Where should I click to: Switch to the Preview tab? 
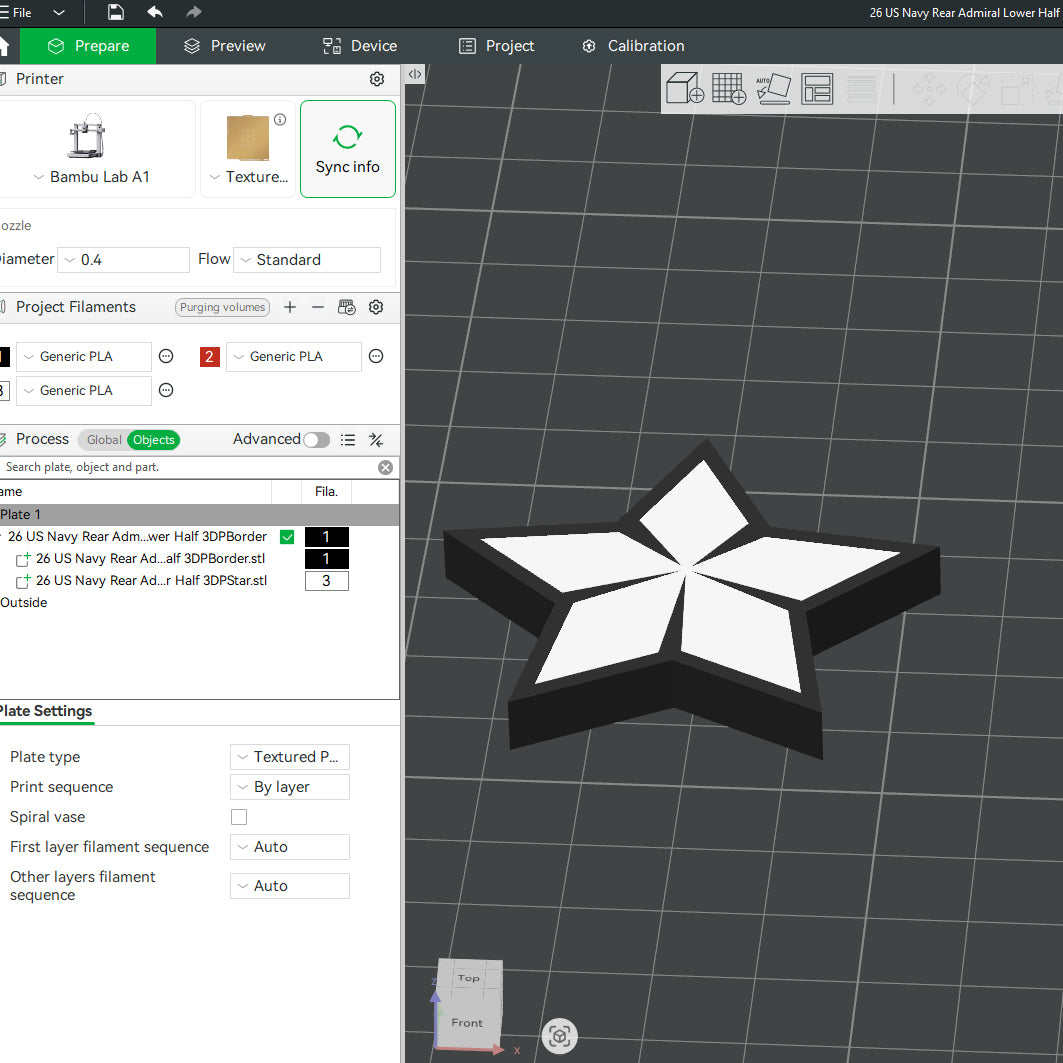224,46
